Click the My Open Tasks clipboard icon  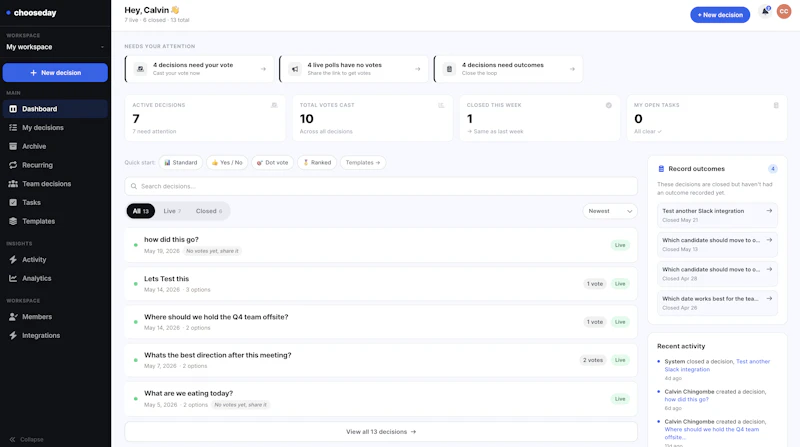click(776, 105)
